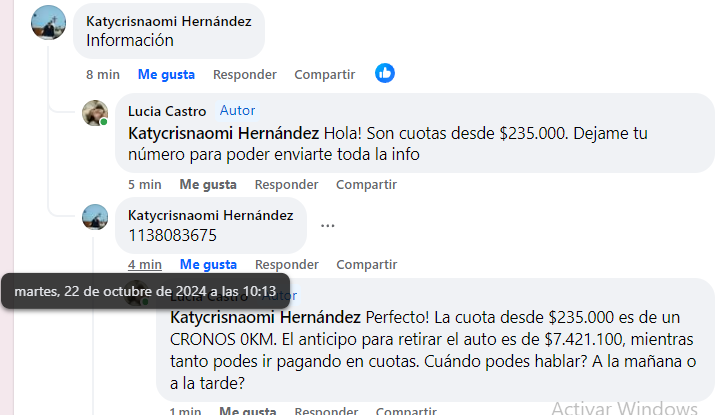Open the underlined 4 min timestamp

145,264
